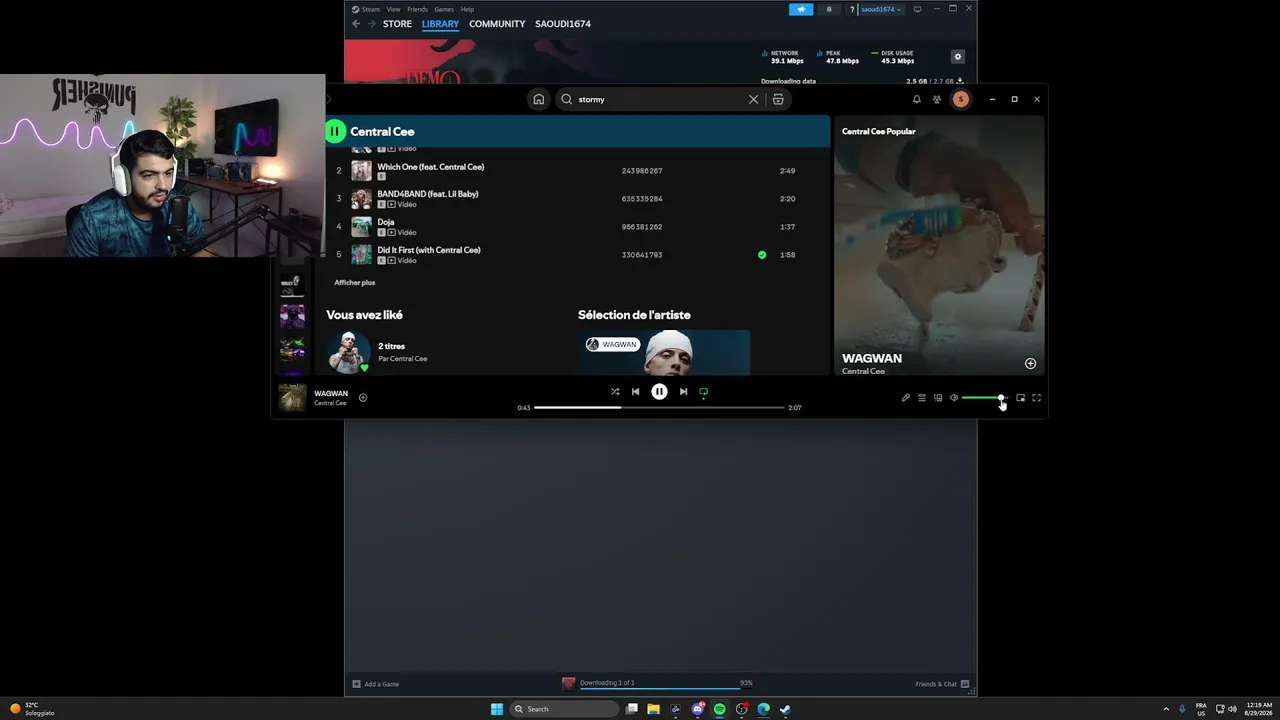Toggle the green liked check on Did It First
The height and width of the screenshot is (720, 1280).
(x=762, y=255)
